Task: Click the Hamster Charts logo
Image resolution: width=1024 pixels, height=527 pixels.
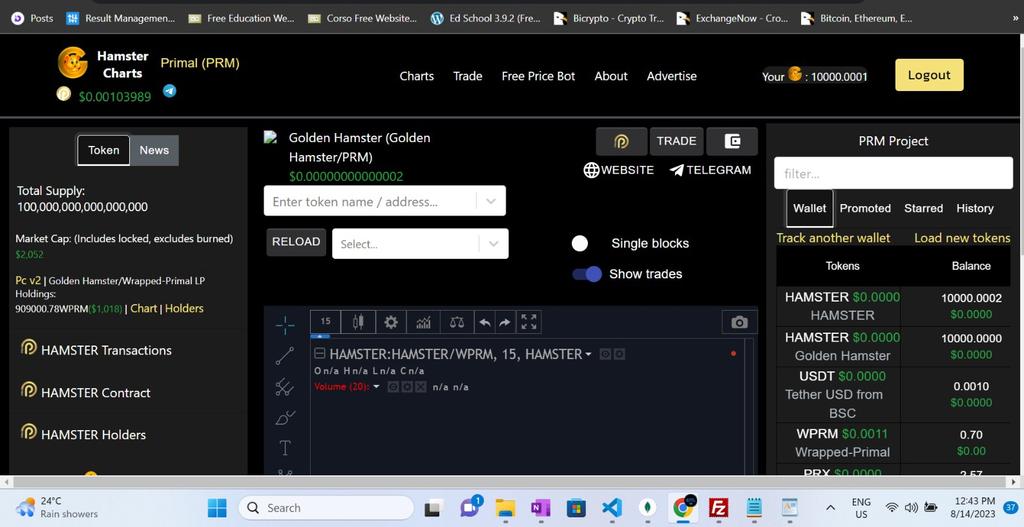Action: (72, 63)
